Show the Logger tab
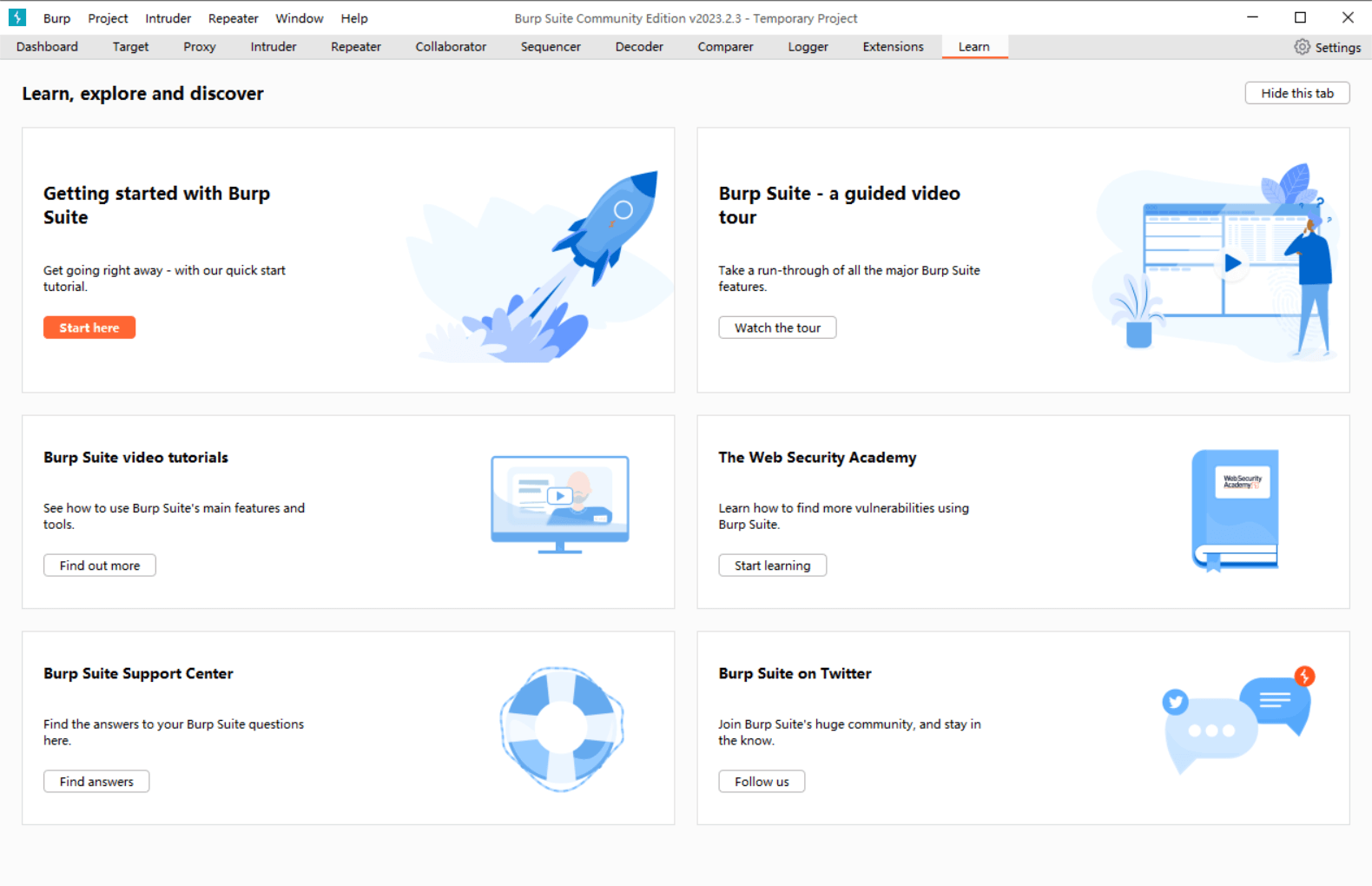The height and width of the screenshot is (886, 1372). click(x=808, y=47)
